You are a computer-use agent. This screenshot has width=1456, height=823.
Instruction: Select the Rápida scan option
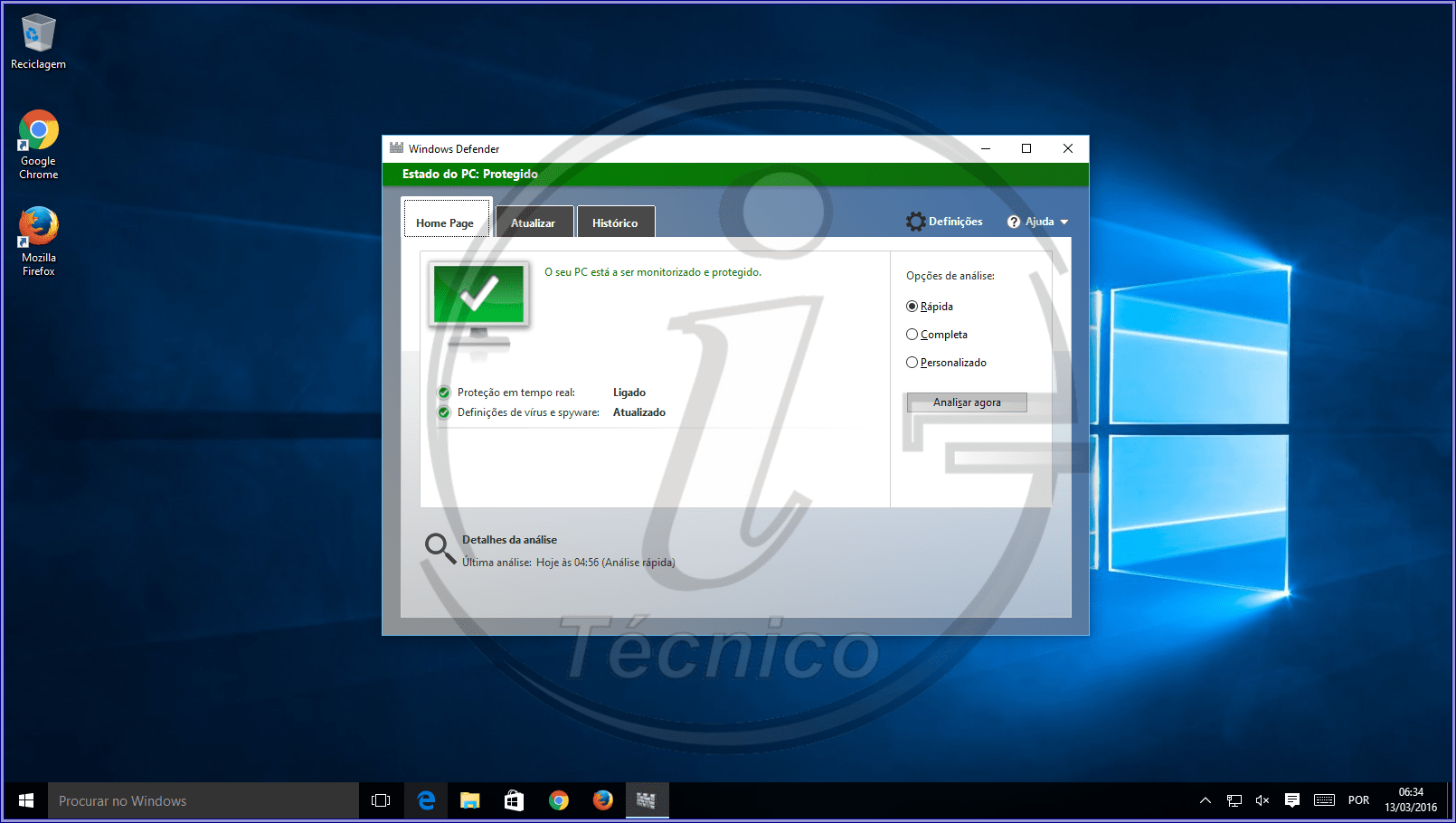pyautogui.click(x=912, y=306)
